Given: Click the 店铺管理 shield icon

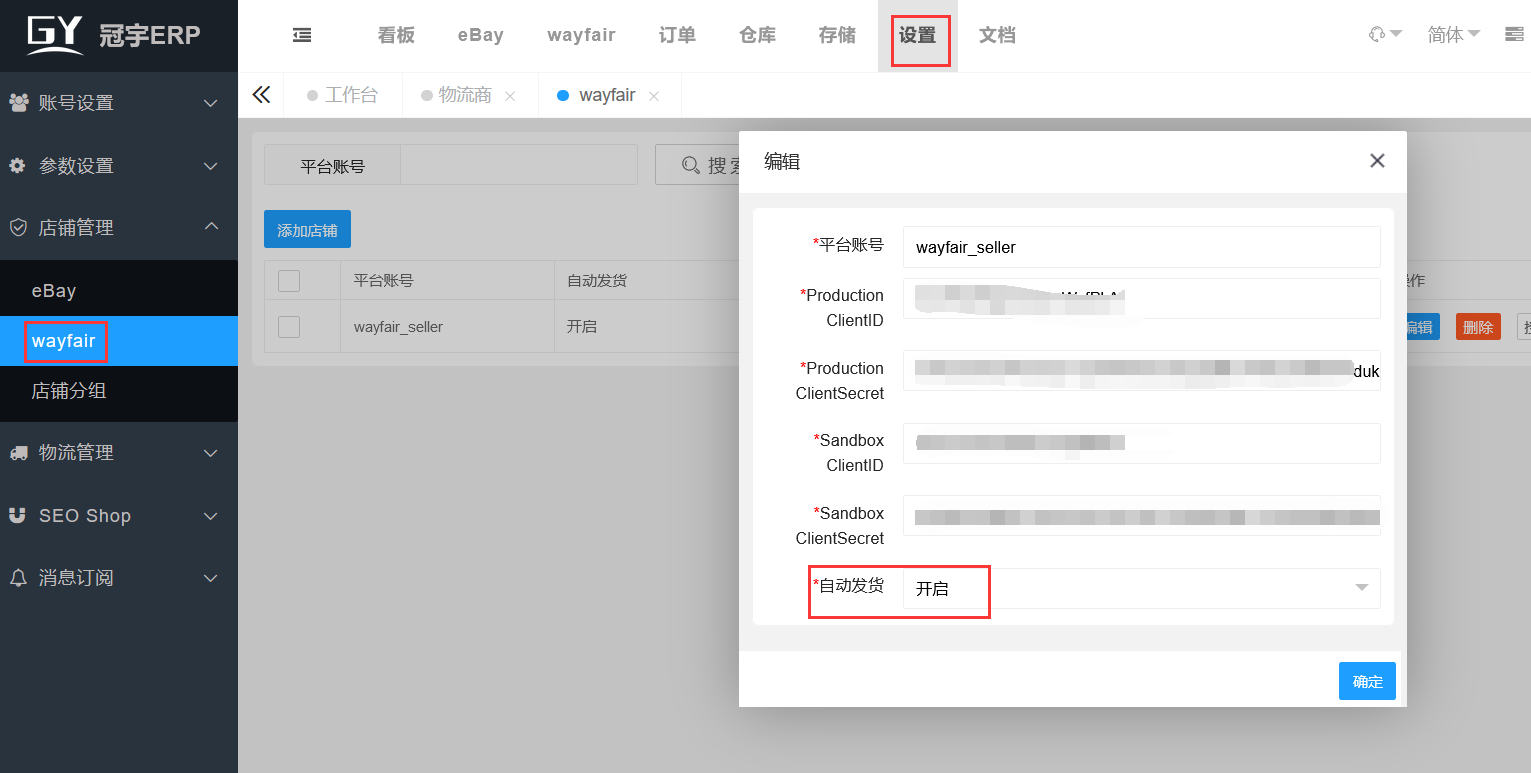Looking at the screenshot, I should click(x=17, y=227).
